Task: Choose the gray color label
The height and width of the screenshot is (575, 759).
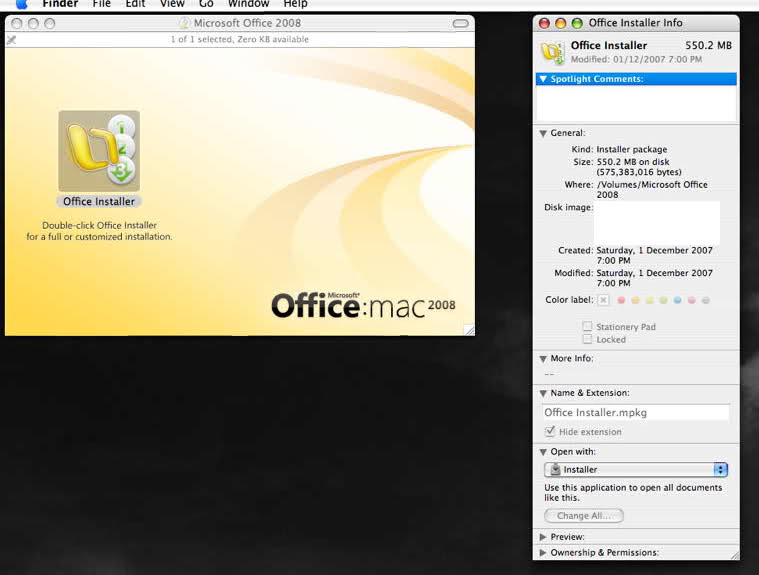Action: [706, 301]
